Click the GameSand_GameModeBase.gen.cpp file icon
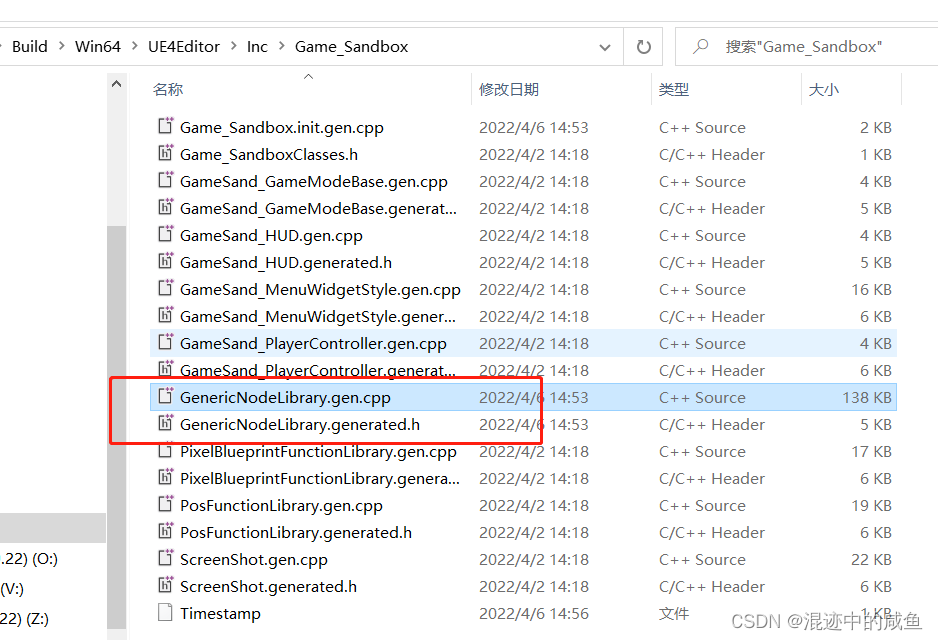Image resolution: width=938 pixels, height=640 pixels. [x=165, y=180]
